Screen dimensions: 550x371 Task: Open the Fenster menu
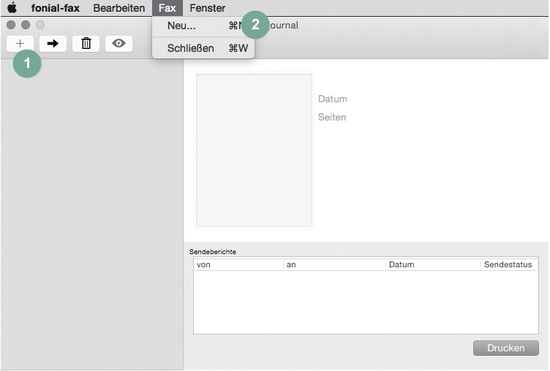tap(207, 8)
